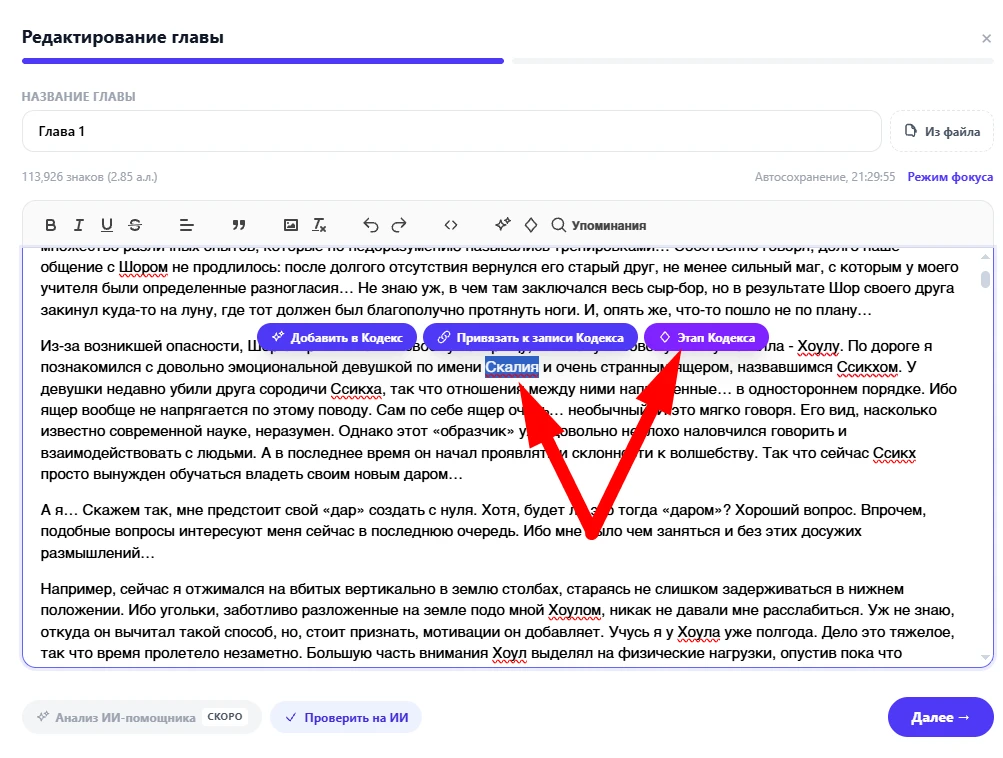Click the highlighted word Скалия
Image resolution: width=1003 pixels, height=758 pixels.
pos(512,367)
